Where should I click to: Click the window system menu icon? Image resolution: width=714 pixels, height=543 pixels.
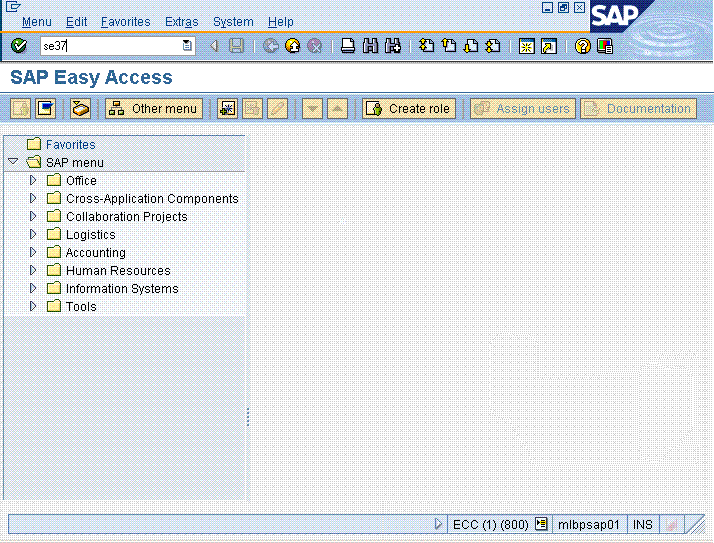13,6
